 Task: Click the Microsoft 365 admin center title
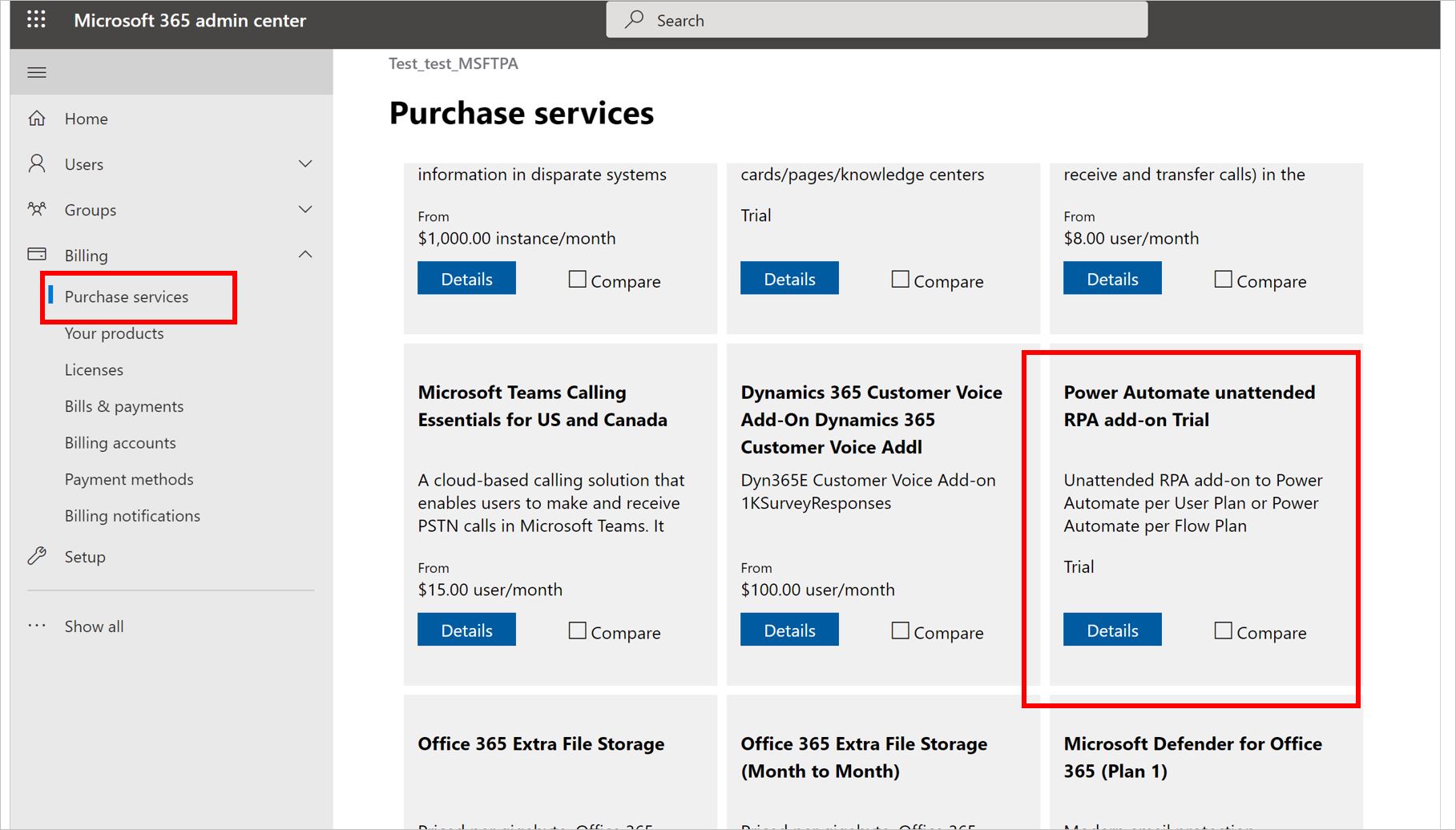[190, 20]
